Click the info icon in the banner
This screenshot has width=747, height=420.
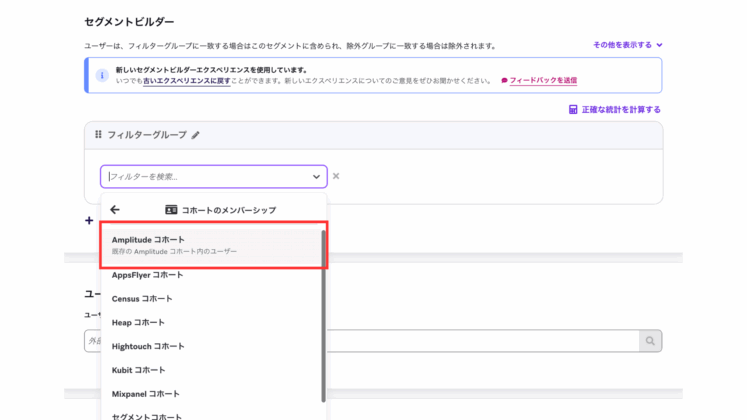pos(102,75)
